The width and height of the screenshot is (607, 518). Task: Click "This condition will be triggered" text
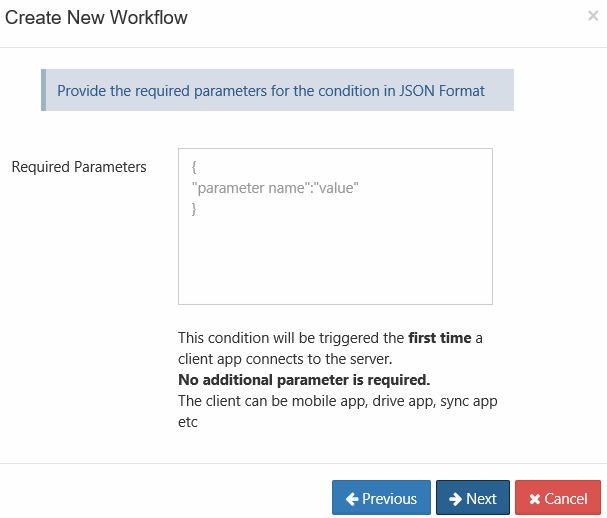[290, 338]
